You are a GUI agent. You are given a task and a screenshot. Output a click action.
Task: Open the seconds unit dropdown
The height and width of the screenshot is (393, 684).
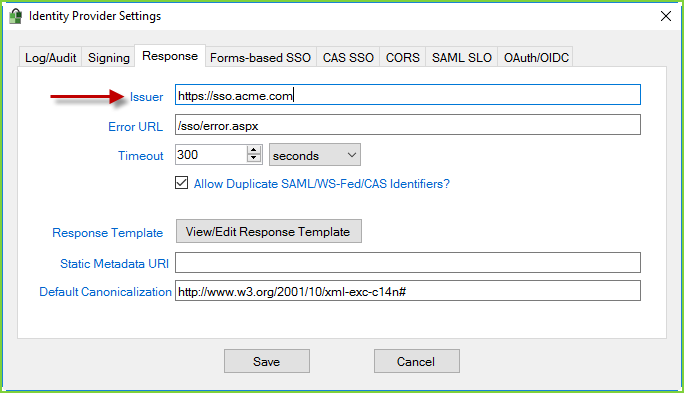point(315,155)
